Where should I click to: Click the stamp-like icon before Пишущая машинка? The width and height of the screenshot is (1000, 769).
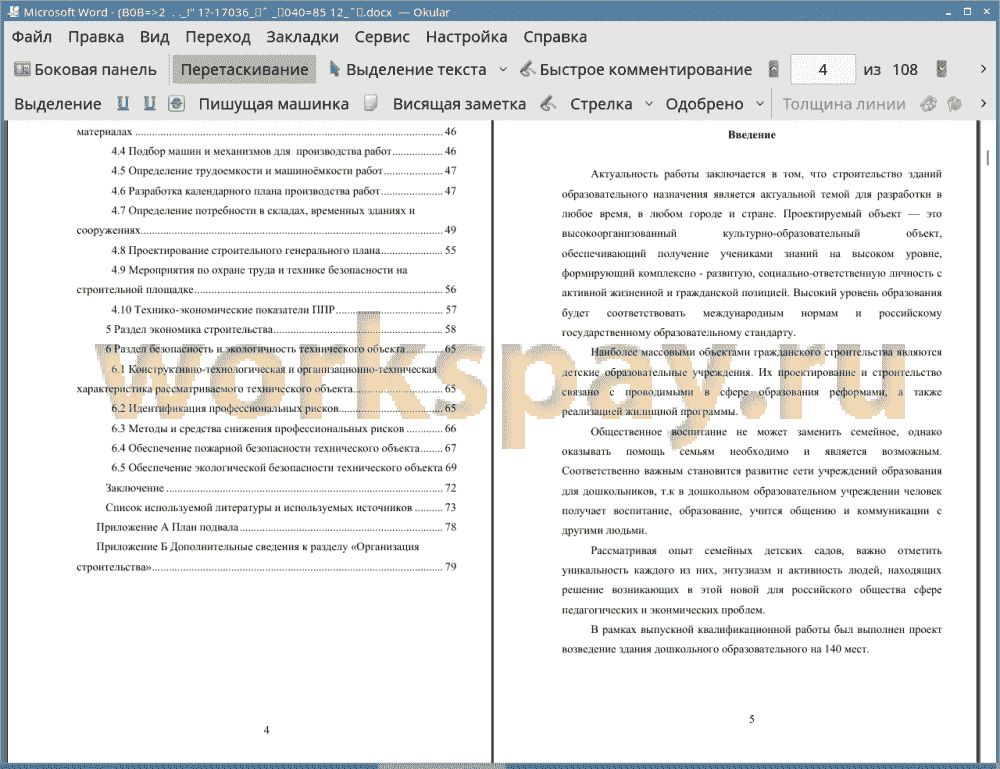[x=176, y=103]
